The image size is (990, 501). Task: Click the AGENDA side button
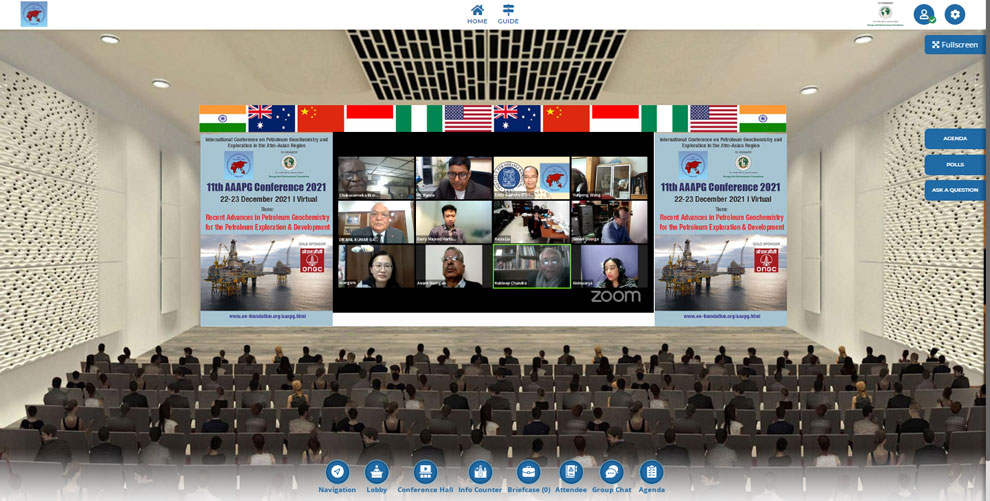(x=955, y=139)
